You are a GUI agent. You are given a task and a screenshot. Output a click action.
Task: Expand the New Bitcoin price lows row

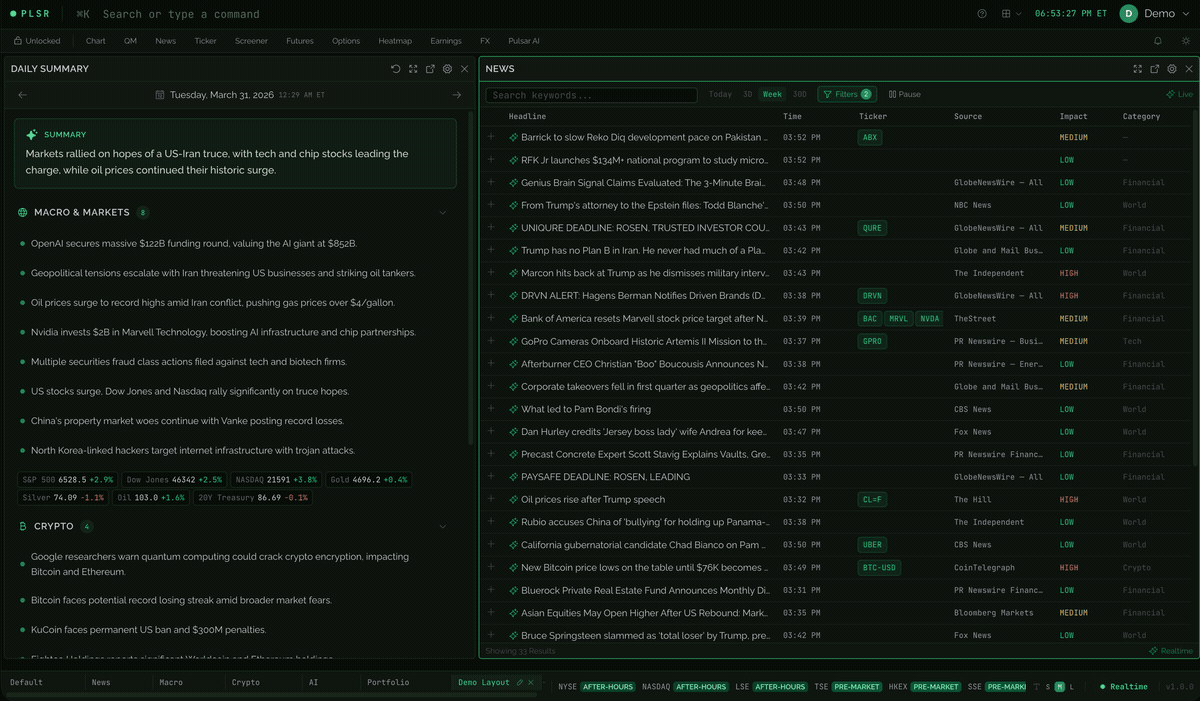click(491, 567)
